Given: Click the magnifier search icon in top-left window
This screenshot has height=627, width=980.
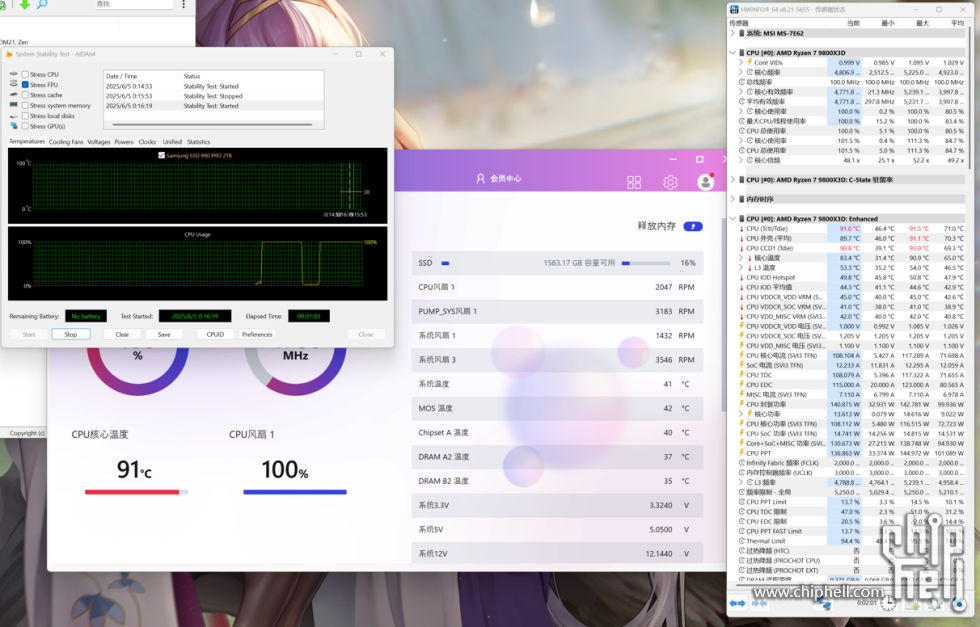Looking at the screenshot, I should click(42, 4).
